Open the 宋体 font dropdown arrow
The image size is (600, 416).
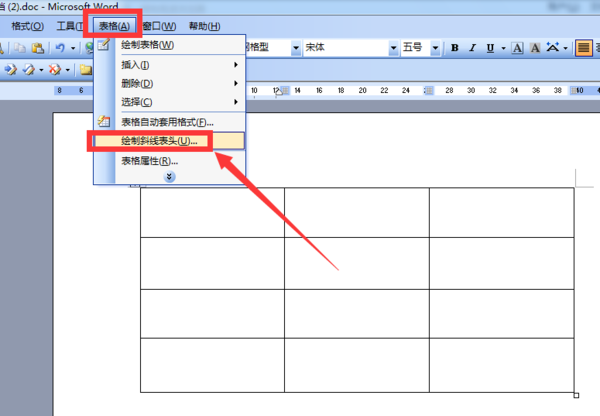(x=393, y=48)
